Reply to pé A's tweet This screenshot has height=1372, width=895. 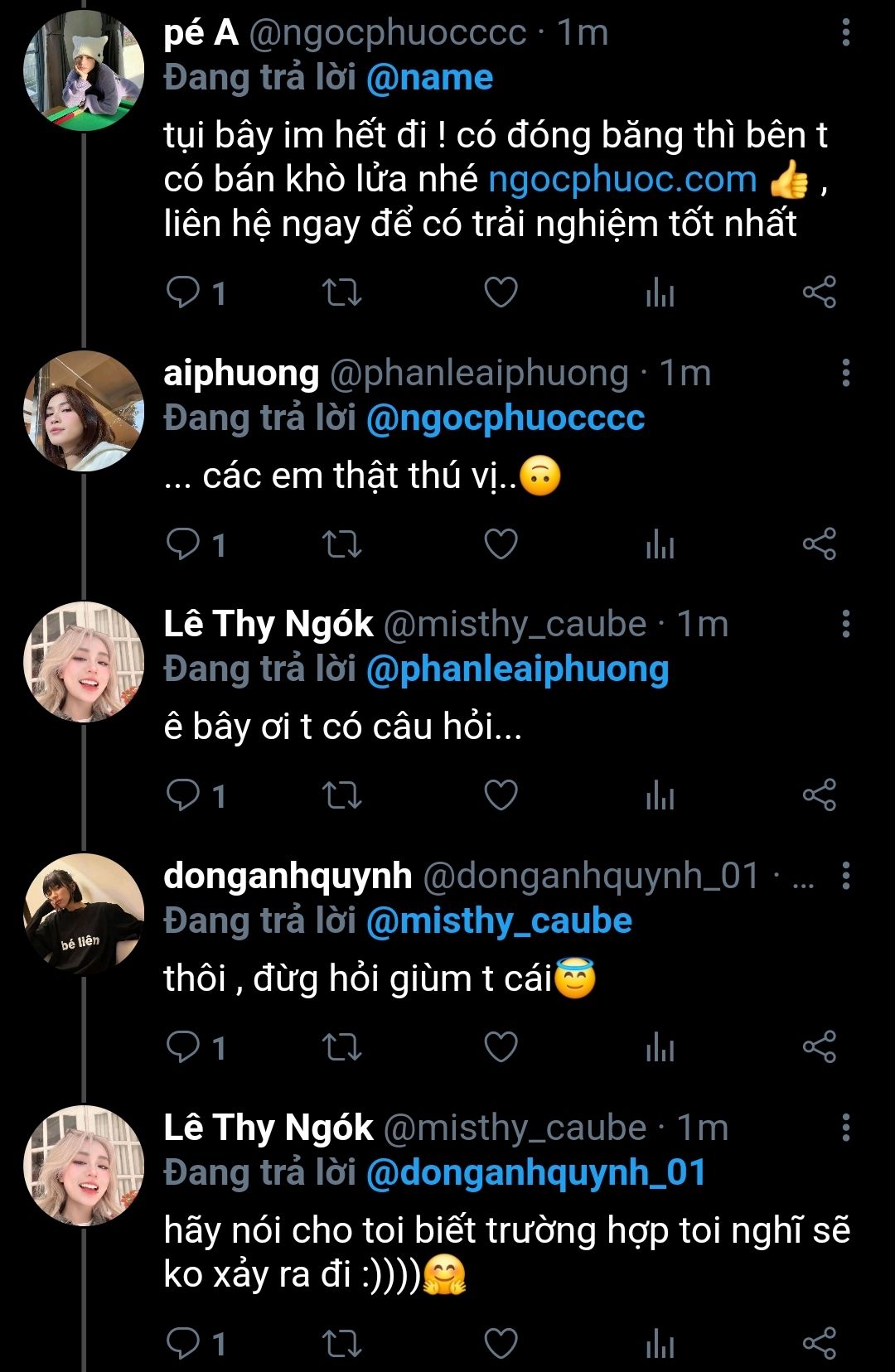point(183,292)
